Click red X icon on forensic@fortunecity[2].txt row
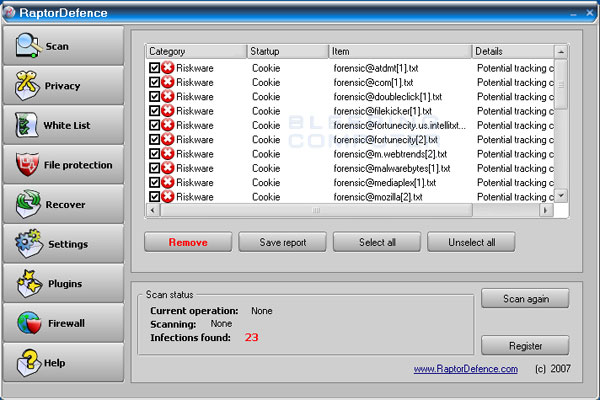This screenshot has height=400, width=600. click(168, 139)
